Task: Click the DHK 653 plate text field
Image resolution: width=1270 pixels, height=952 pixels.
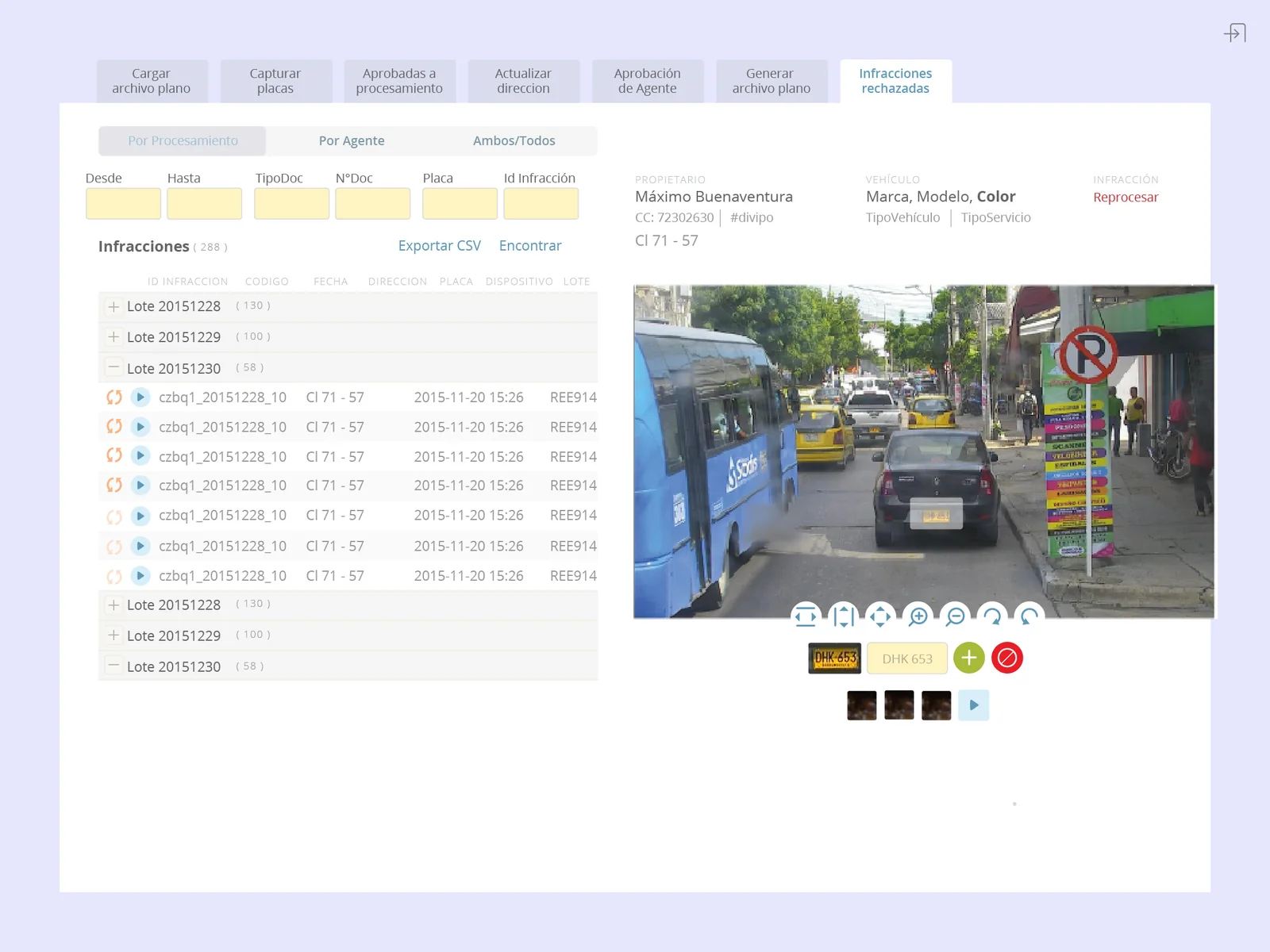Action: coord(907,658)
